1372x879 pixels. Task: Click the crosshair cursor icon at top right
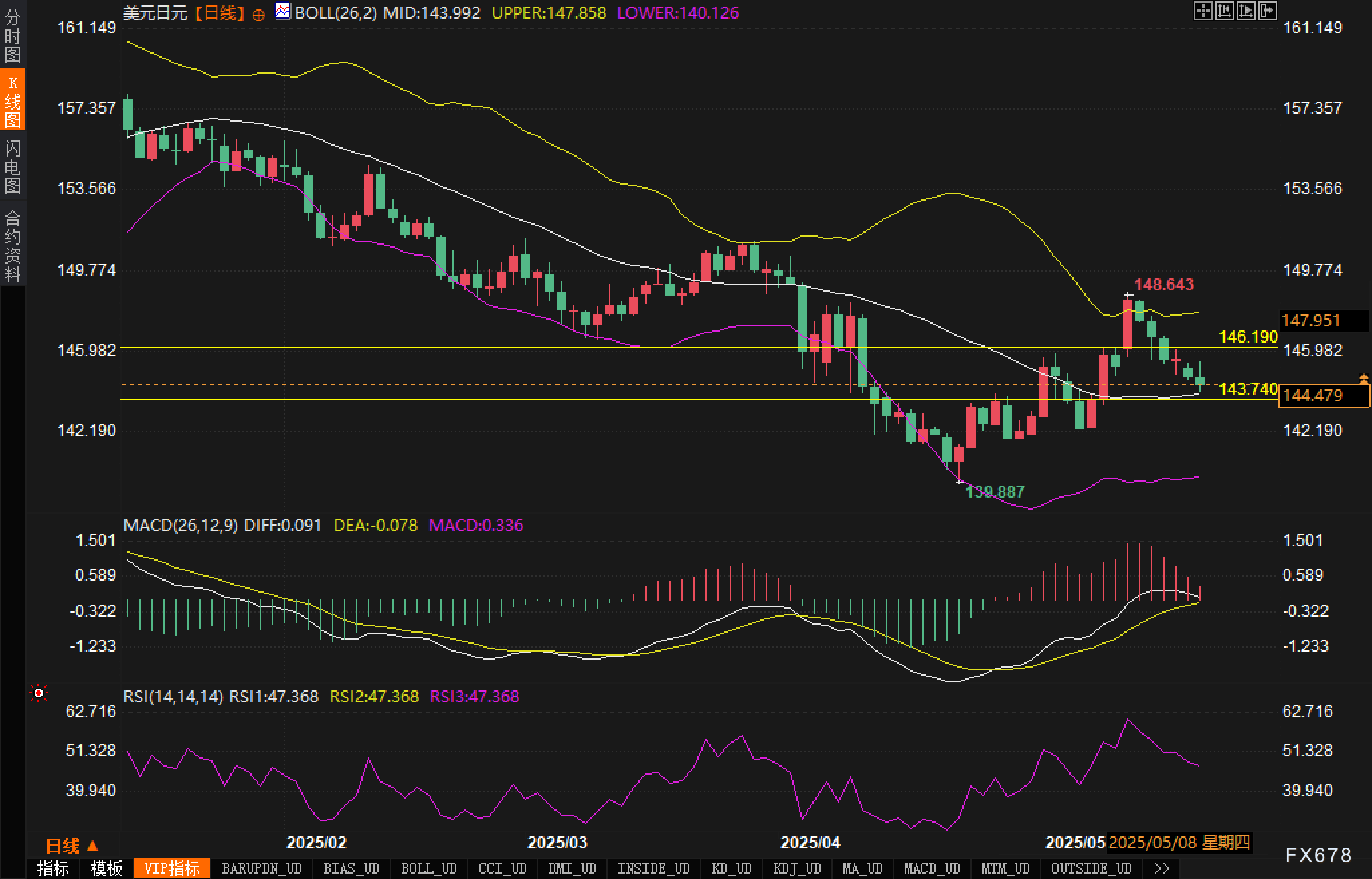click(x=1203, y=11)
